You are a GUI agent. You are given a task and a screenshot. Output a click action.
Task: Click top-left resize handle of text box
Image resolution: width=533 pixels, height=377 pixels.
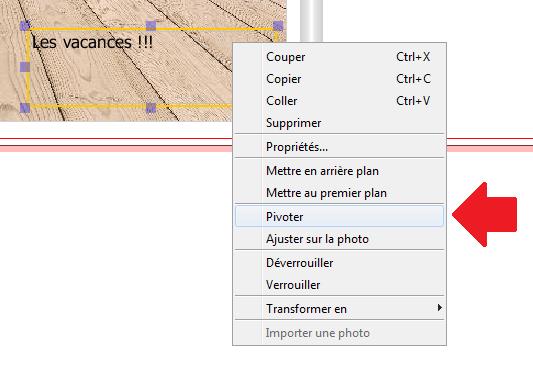[25, 25]
